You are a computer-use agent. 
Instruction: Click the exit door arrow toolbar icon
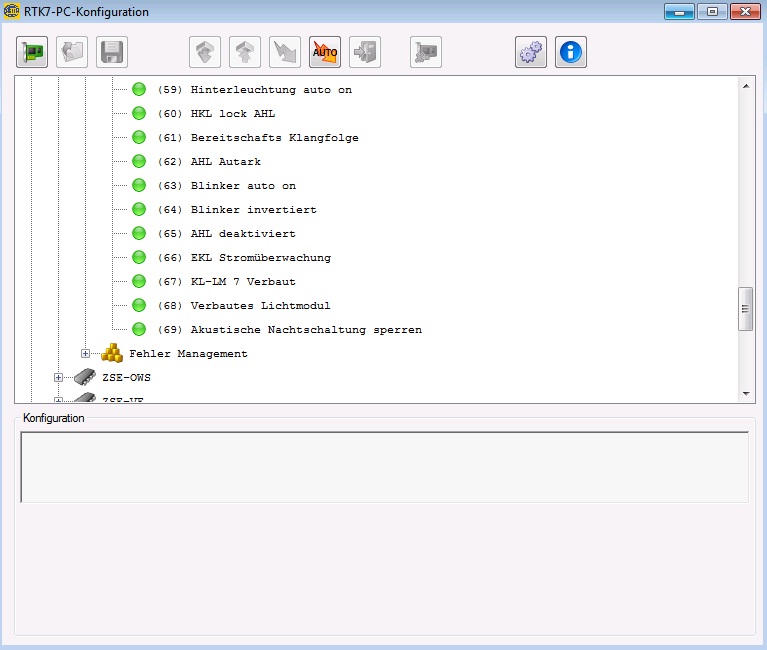click(x=365, y=52)
